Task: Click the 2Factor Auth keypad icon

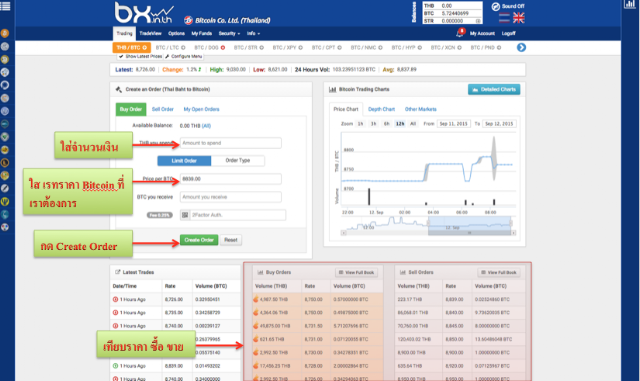Action: point(185,215)
